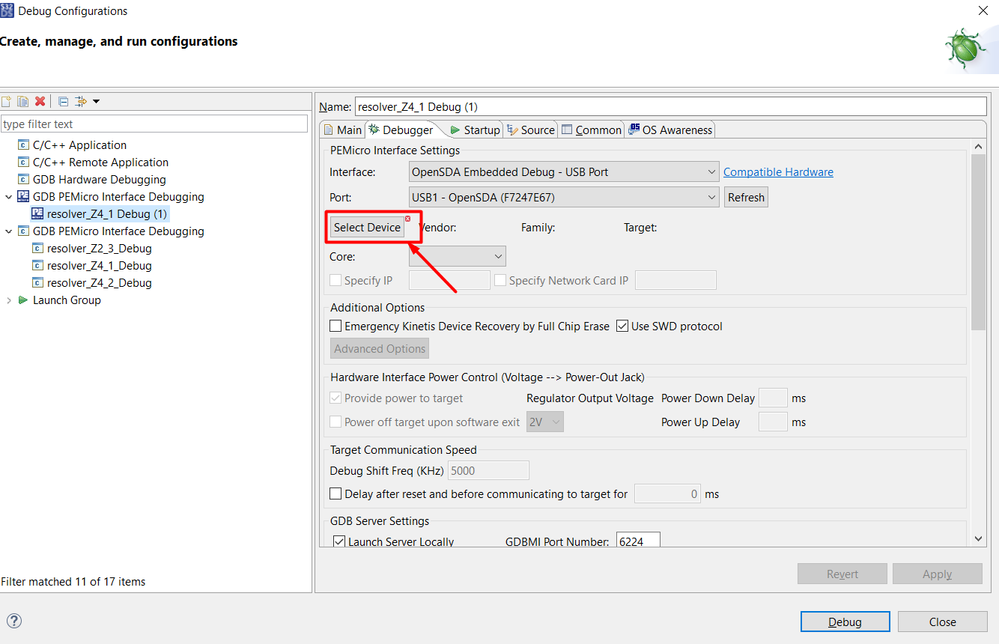Open the OS Awareness tab
The width and height of the screenshot is (999, 644).
point(670,130)
